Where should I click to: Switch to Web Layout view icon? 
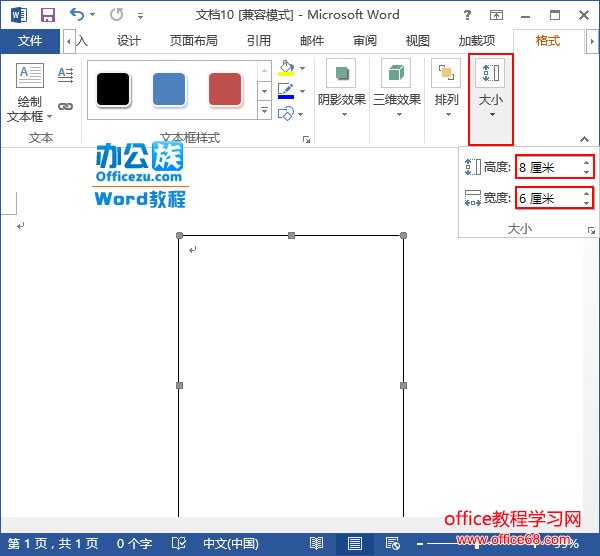tap(393, 543)
